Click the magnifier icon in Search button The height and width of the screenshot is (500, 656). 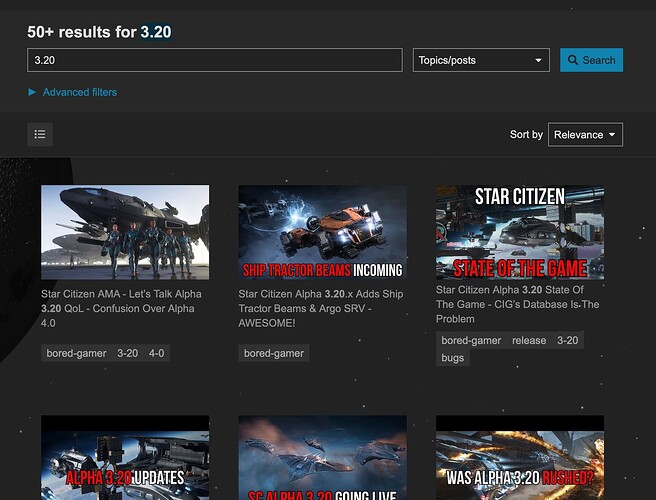click(x=573, y=60)
